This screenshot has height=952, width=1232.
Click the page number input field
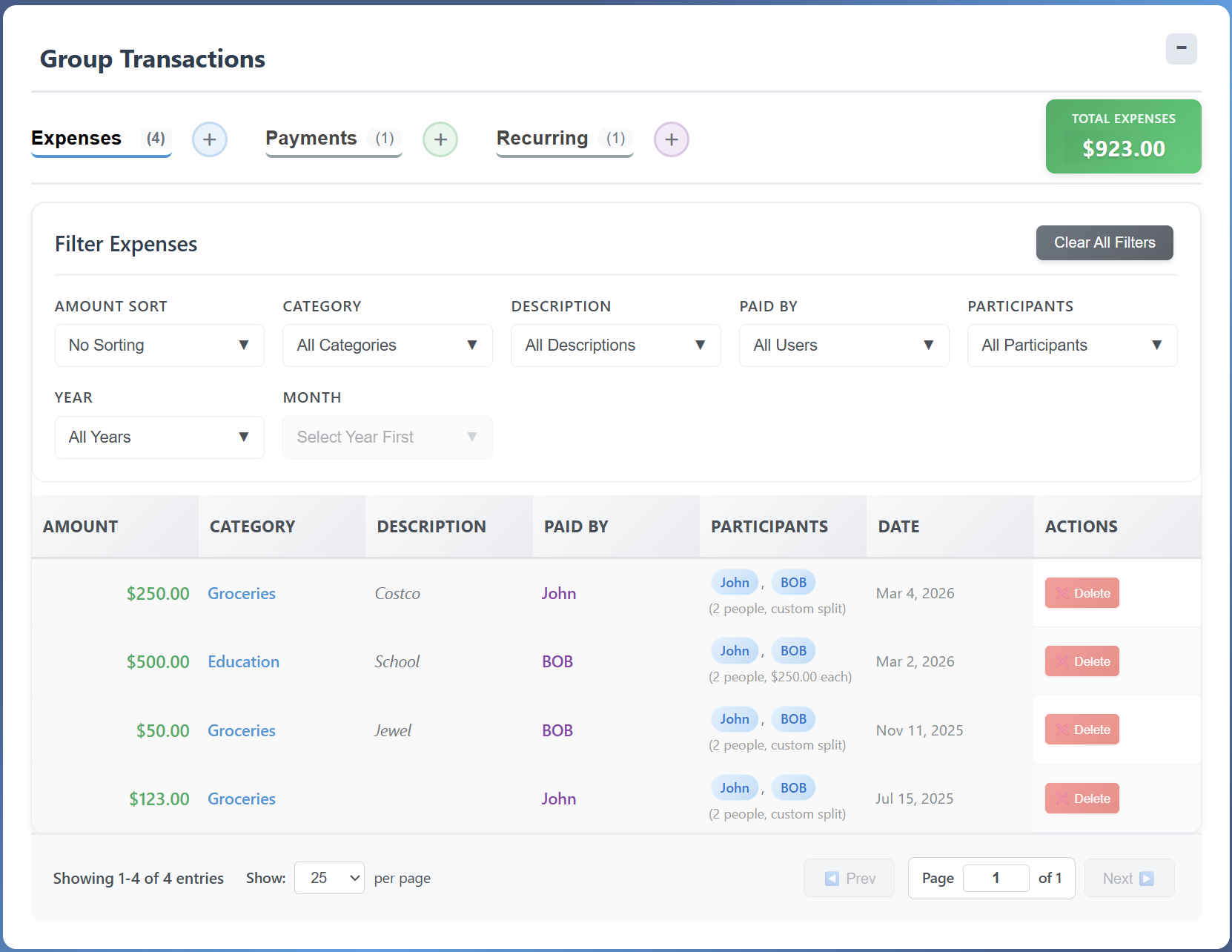[x=996, y=878]
